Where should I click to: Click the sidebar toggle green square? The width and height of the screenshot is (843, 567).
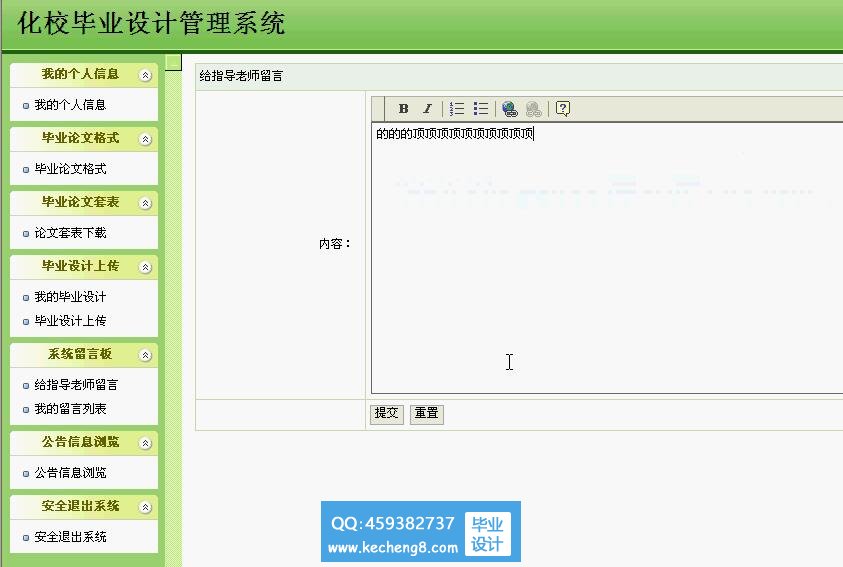pos(173,62)
